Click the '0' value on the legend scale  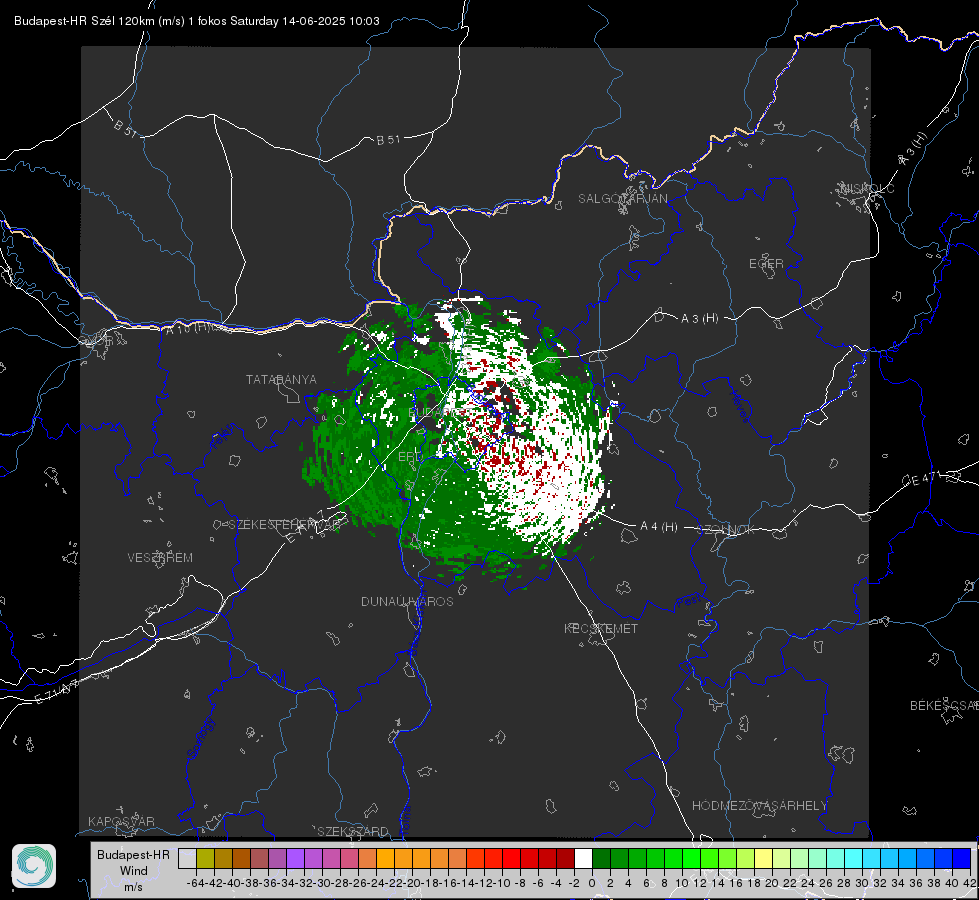pyautogui.click(x=592, y=883)
